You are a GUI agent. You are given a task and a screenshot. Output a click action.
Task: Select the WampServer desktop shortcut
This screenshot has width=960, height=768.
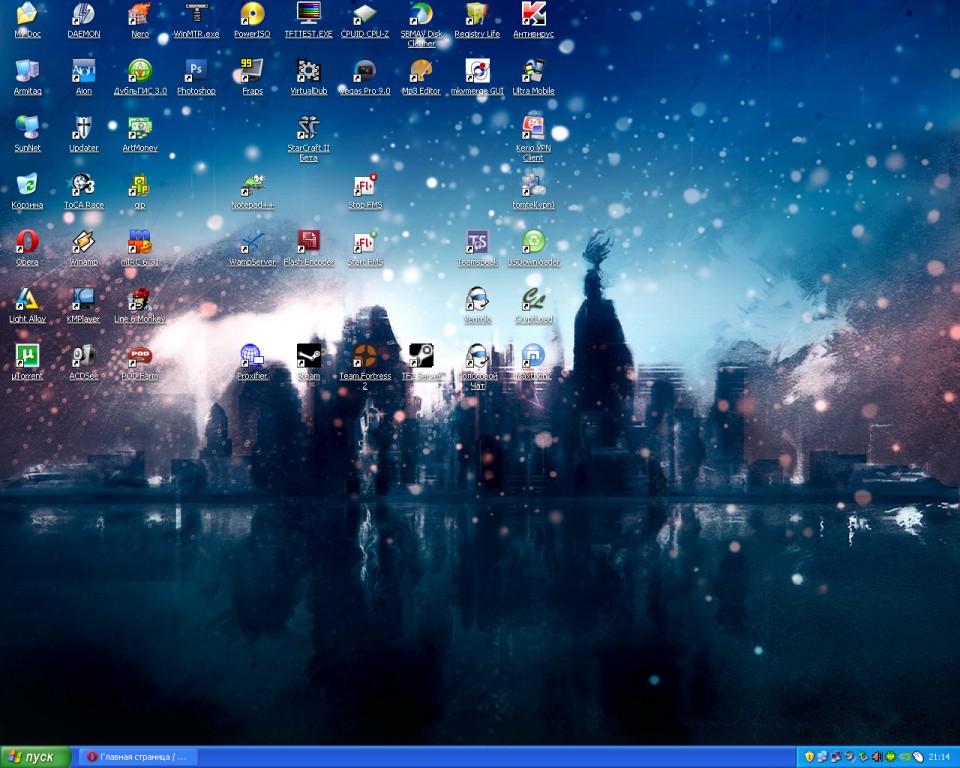click(252, 242)
